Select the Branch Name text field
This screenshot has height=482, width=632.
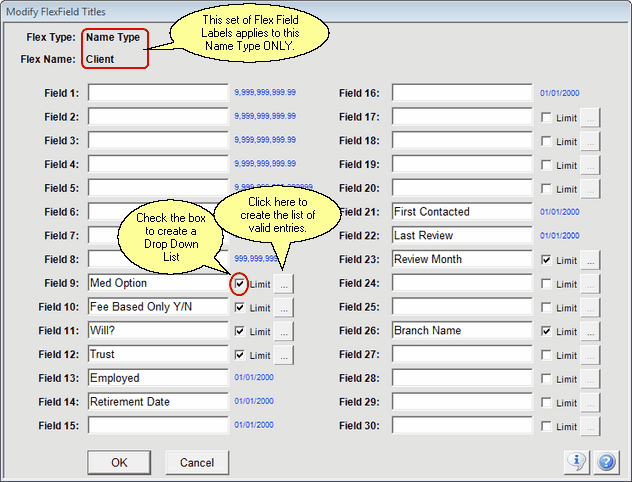pos(462,330)
